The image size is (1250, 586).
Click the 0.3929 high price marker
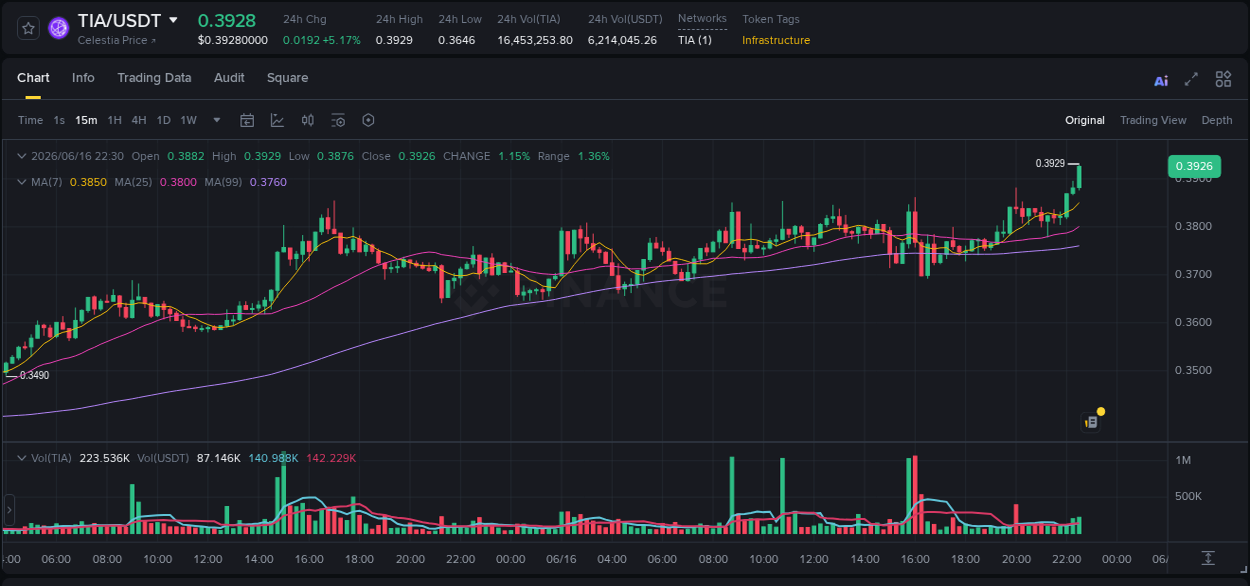pyautogui.click(x=1050, y=163)
